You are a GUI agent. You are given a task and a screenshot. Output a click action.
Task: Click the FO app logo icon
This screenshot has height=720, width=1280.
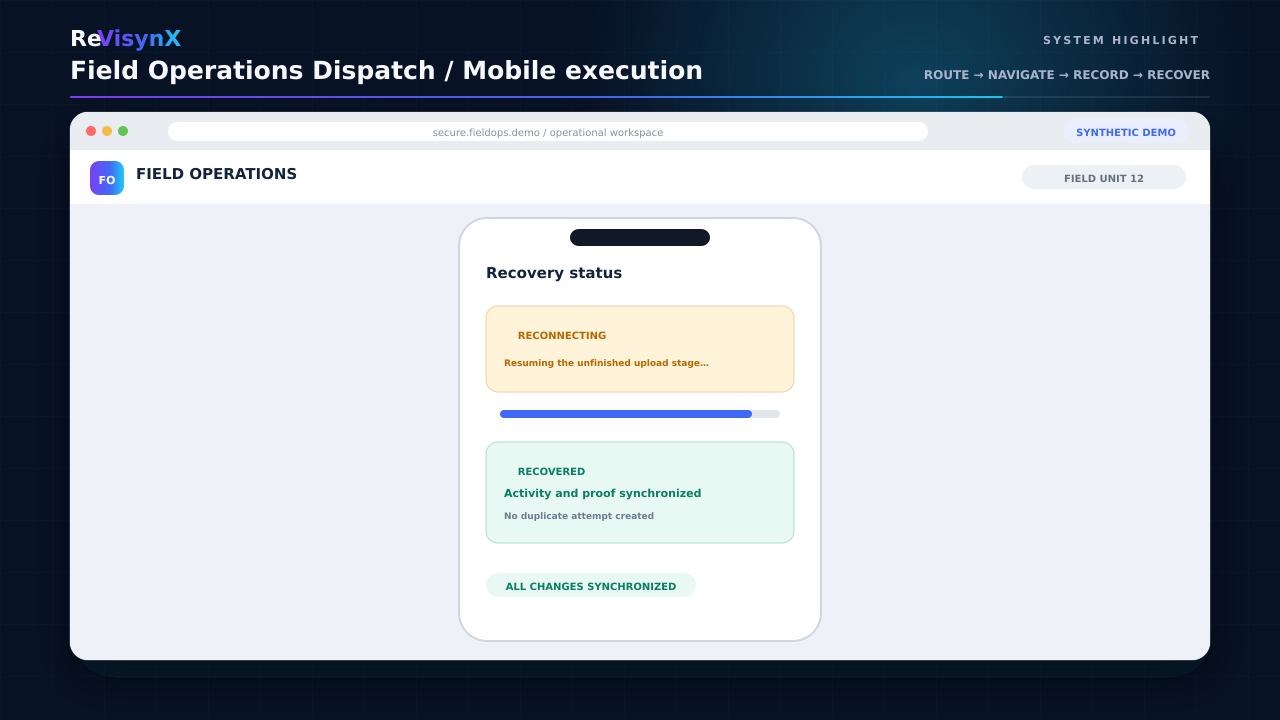(107, 178)
